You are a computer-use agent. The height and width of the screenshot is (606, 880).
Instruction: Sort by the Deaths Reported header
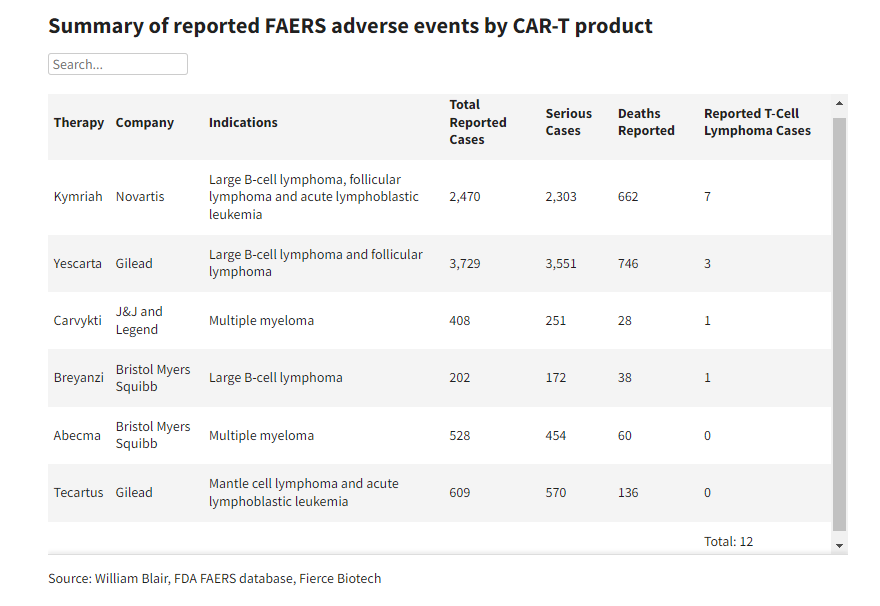point(646,123)
